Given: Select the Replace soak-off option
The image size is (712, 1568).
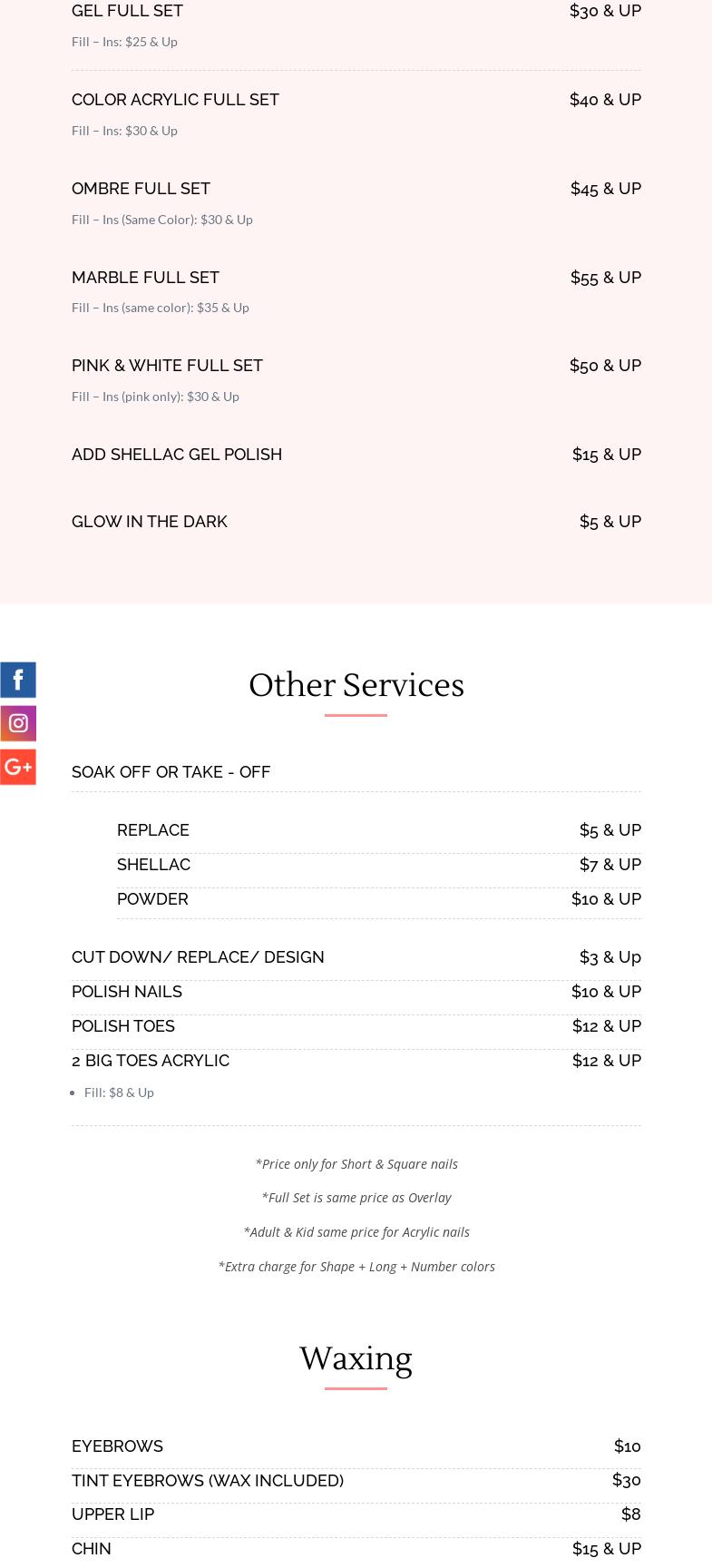Looking at the screenshot, I should (x=153, y=829).
